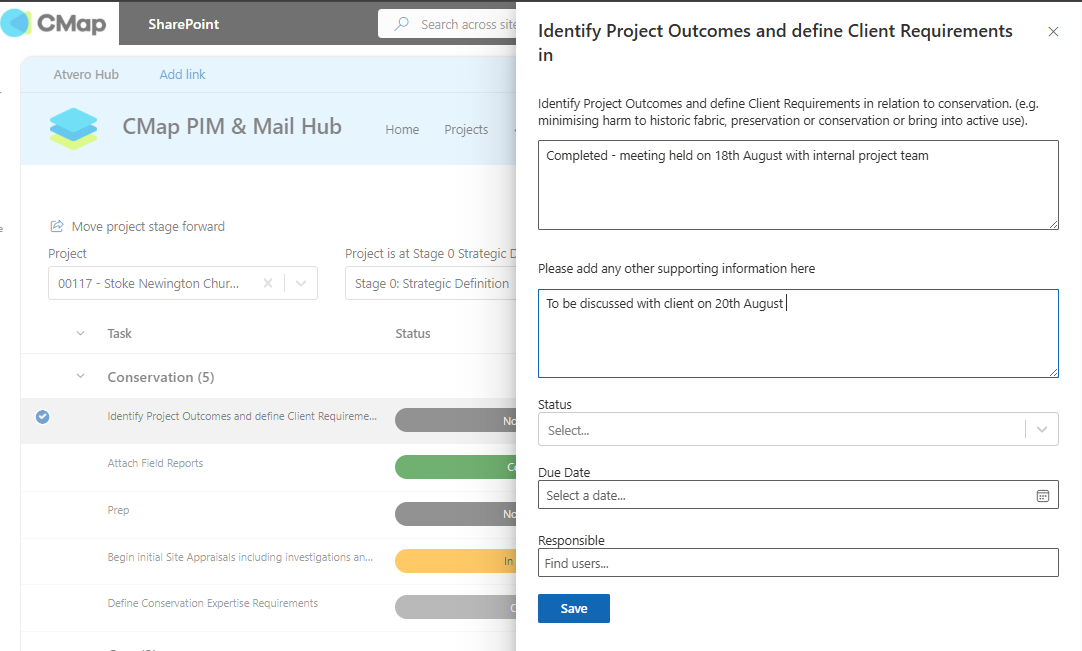Select the Prep task row
This screenshot has height=651, width=1082.
(x=118, y=510)
